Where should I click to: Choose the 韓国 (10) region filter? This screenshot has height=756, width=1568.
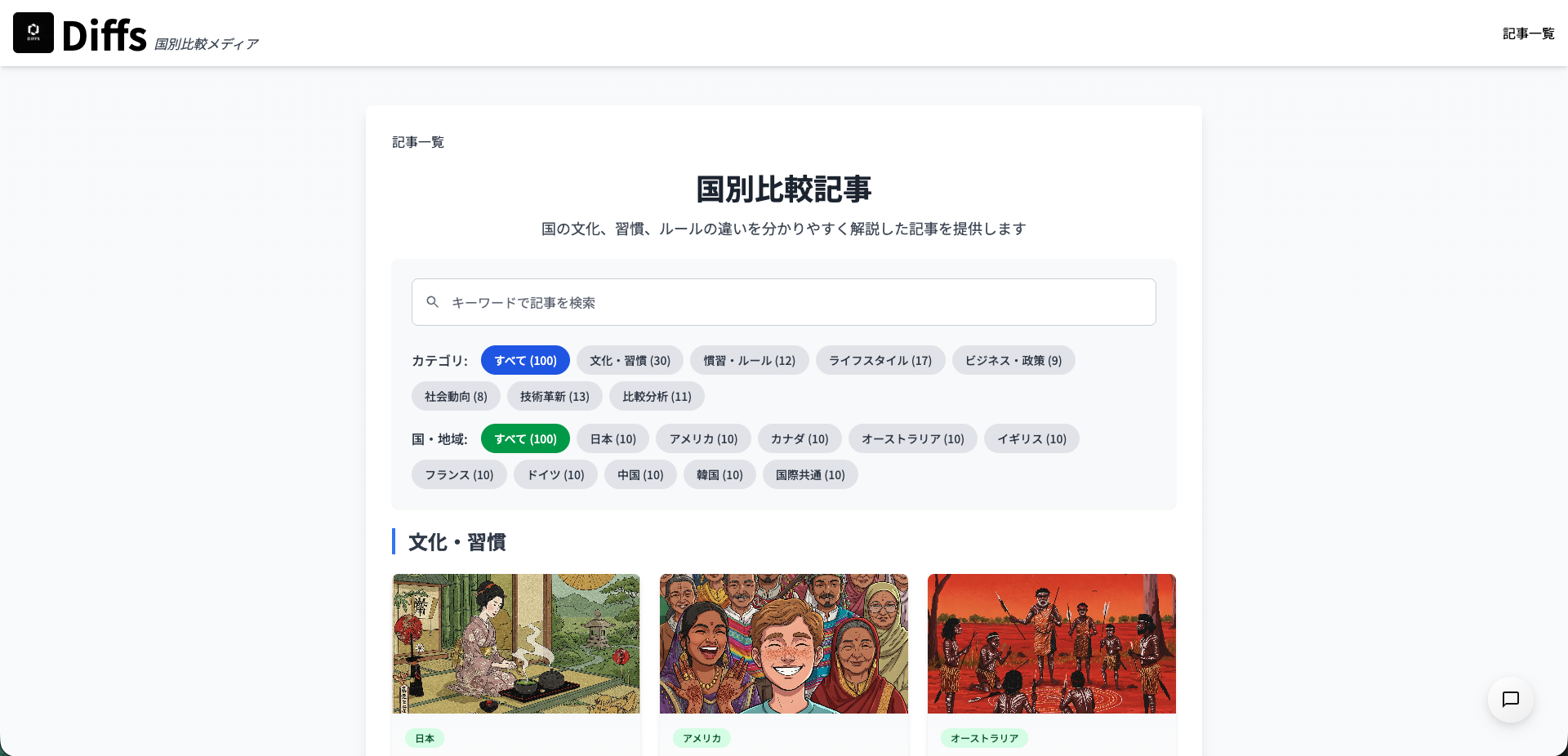pyautogui.click(x=719, y=474)
